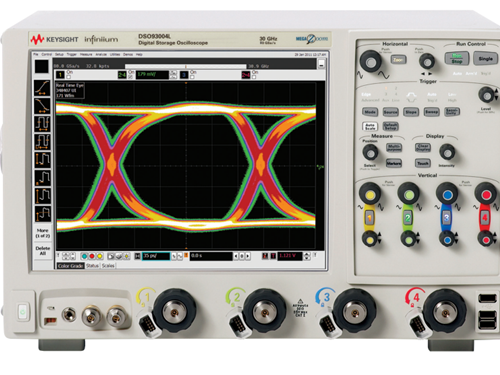Viewport: 500px width, 375px height.
Task: Toggle the red 2-4 channel On checkbox
Action: point(254,77)
